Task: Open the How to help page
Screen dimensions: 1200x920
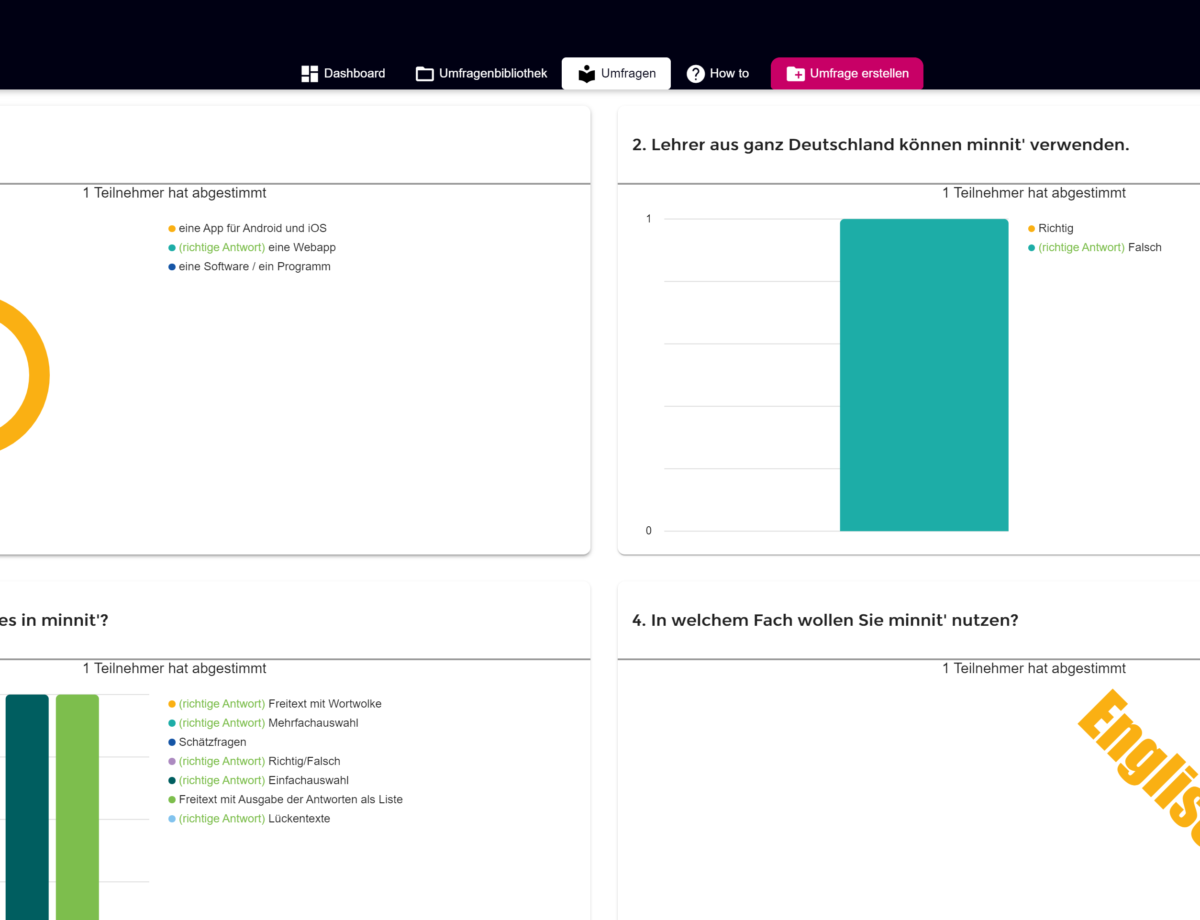Action: 718,74
